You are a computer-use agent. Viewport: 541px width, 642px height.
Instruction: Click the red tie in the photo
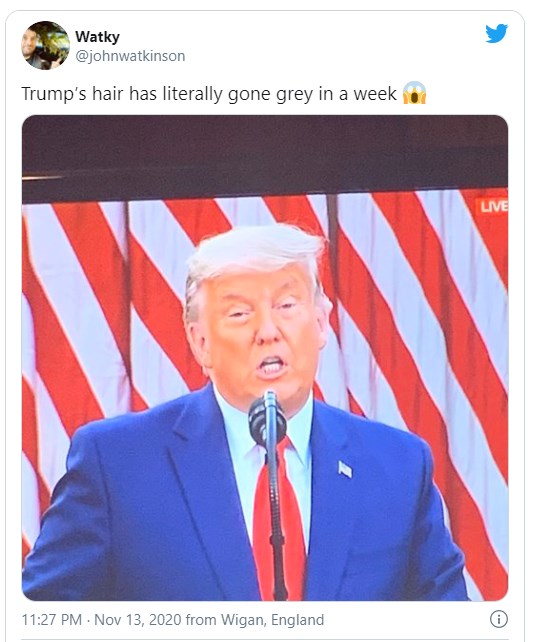(278, 520)
